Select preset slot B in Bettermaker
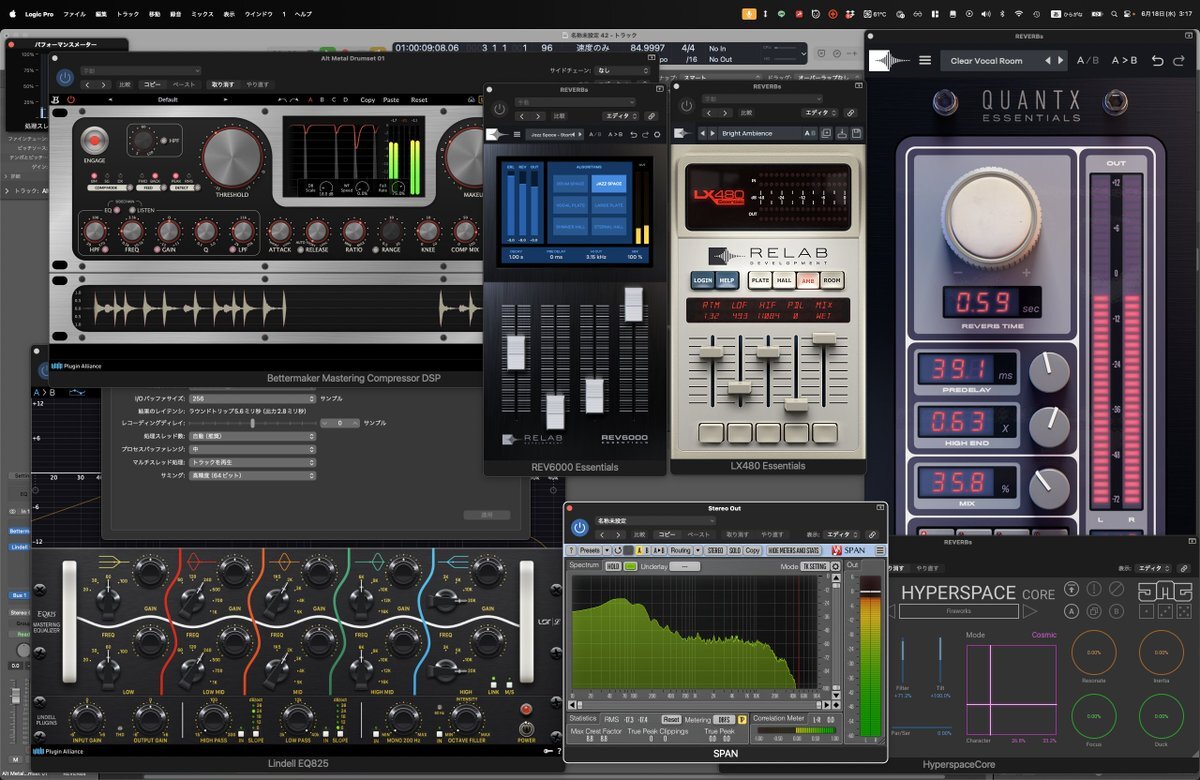The height and width of the screenshot is (780, 1200). tap(321, 100)
